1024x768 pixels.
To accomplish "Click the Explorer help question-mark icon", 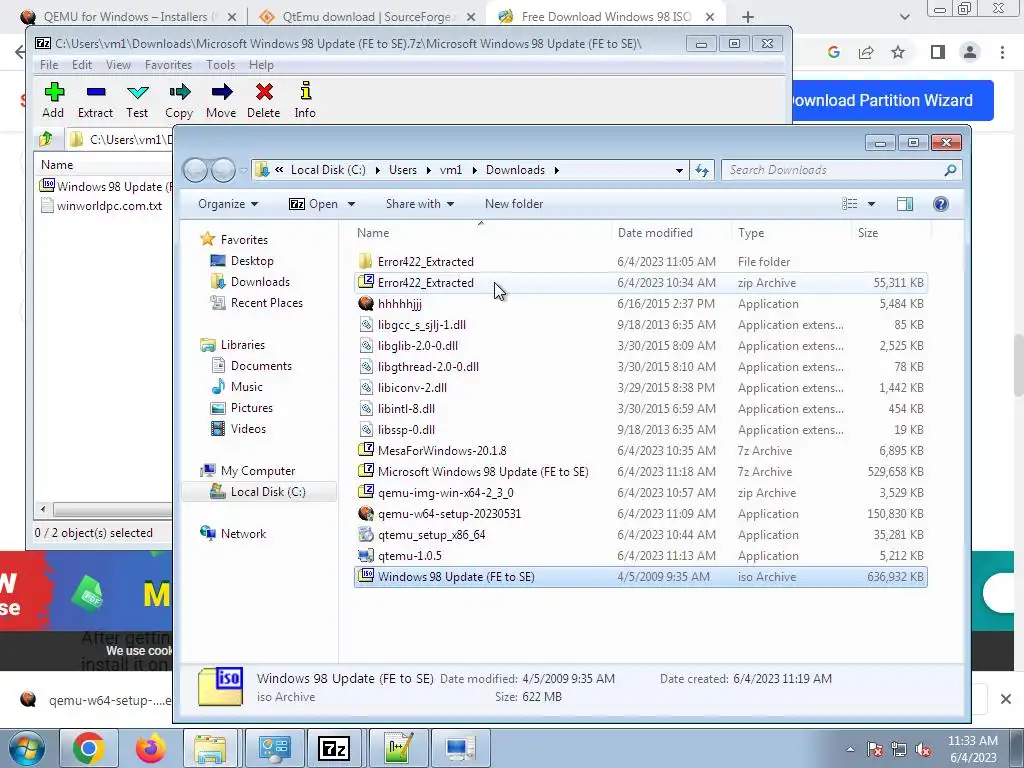I will tap(940, 204).
